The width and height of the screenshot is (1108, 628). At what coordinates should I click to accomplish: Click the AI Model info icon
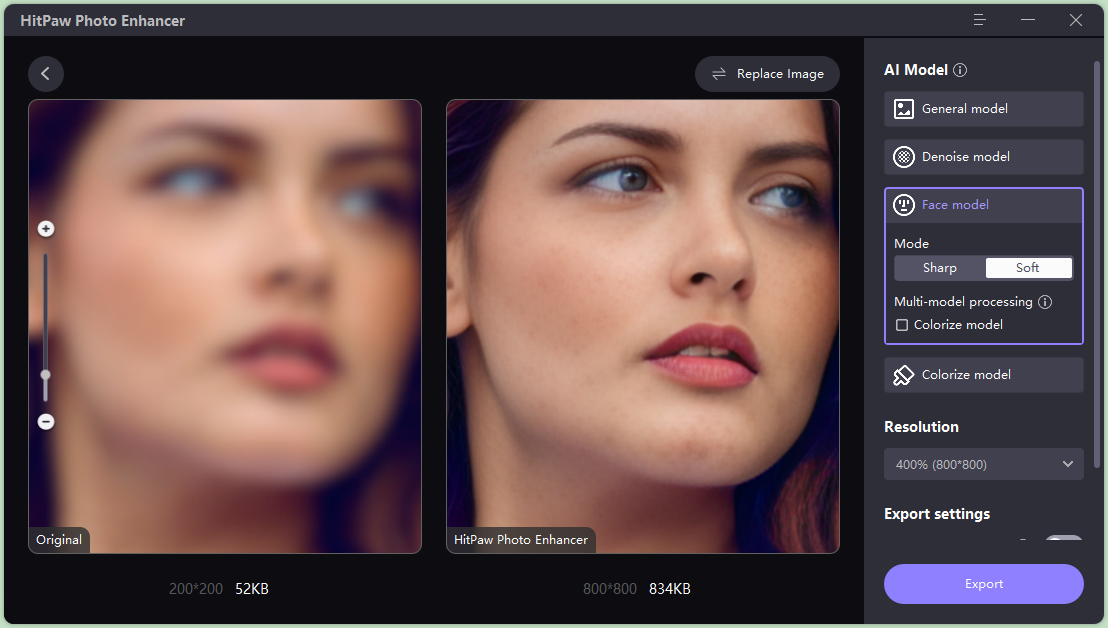tap(960, 70)
